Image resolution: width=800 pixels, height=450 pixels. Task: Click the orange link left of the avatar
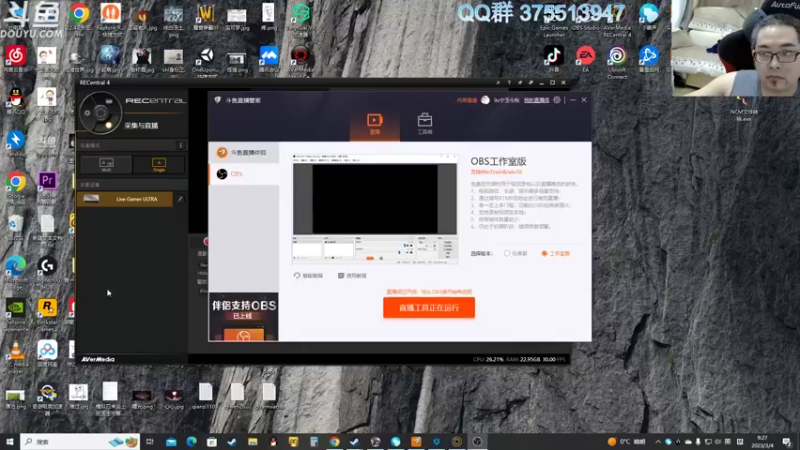click(467, 101)
